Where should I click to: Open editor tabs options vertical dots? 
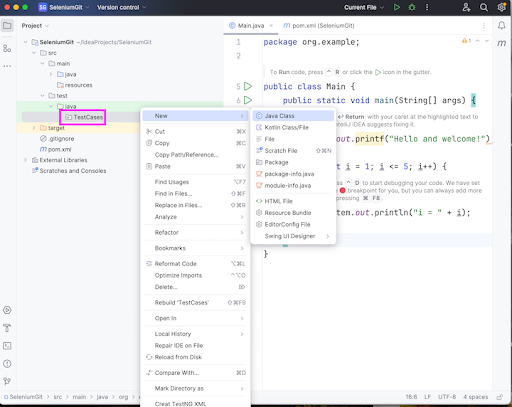click(x=484, y=26)
